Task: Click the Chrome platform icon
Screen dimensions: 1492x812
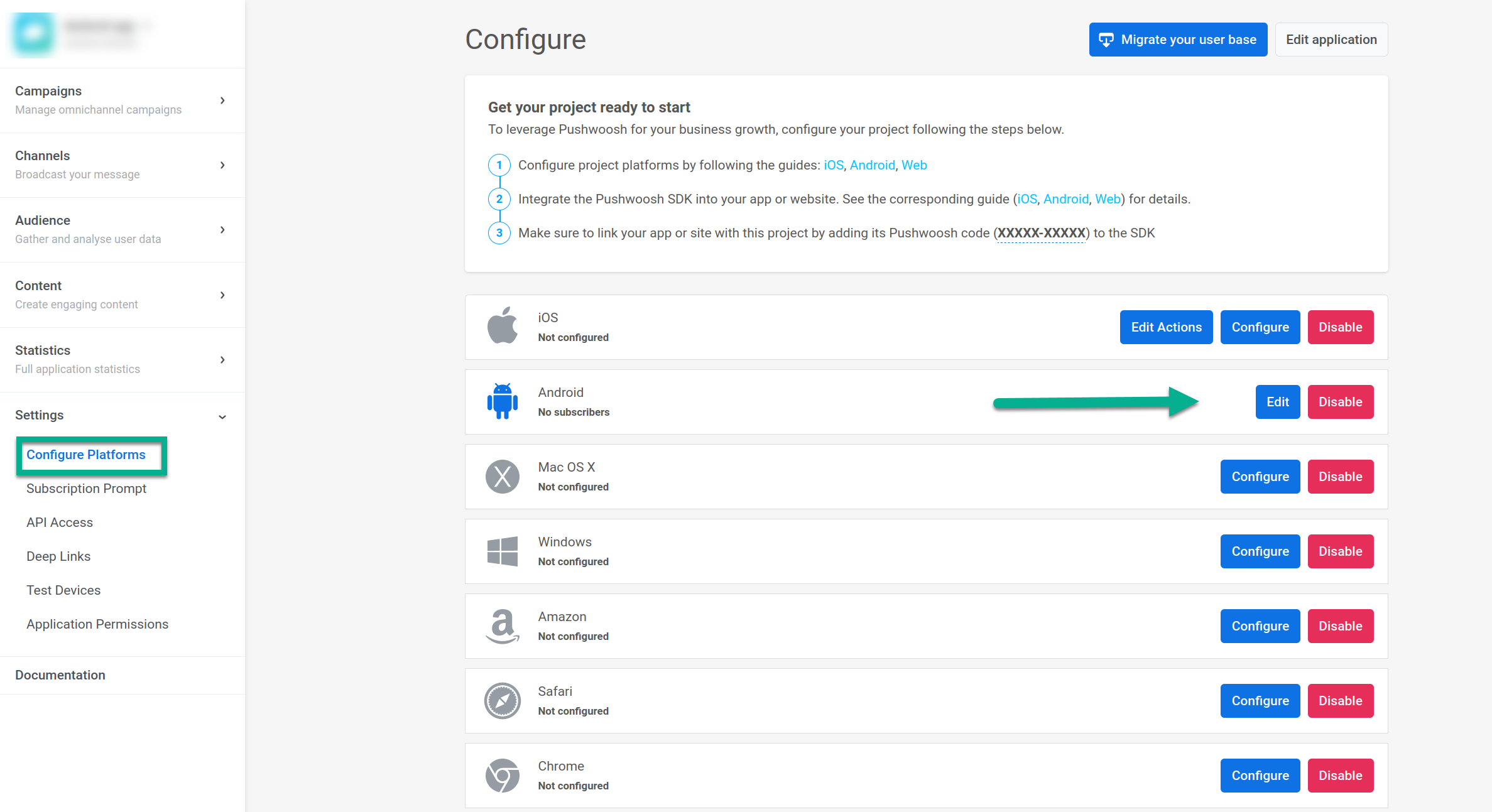Action: click(502, 776)
